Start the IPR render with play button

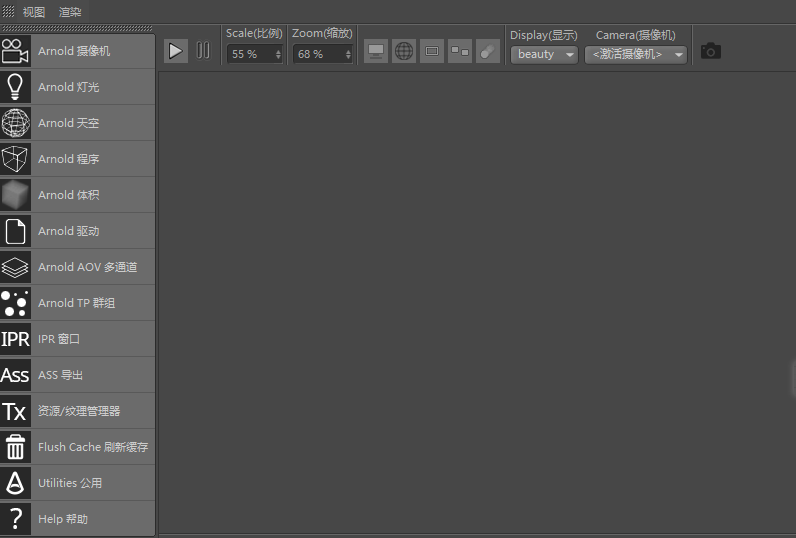tap(176, 51)
